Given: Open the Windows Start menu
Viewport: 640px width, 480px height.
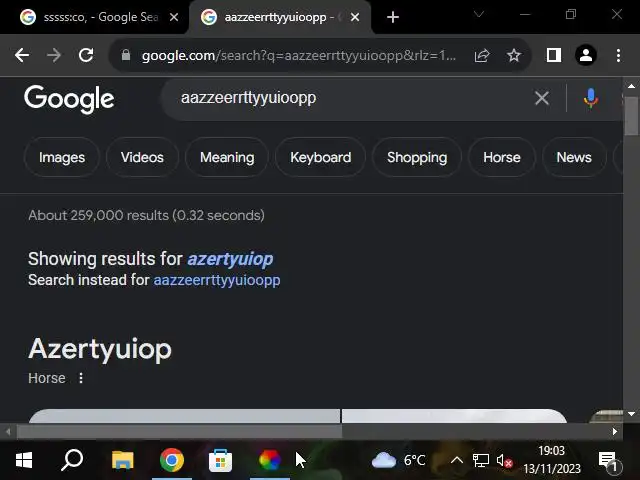Looking at the screenshot, I should [x=24, y=460].
